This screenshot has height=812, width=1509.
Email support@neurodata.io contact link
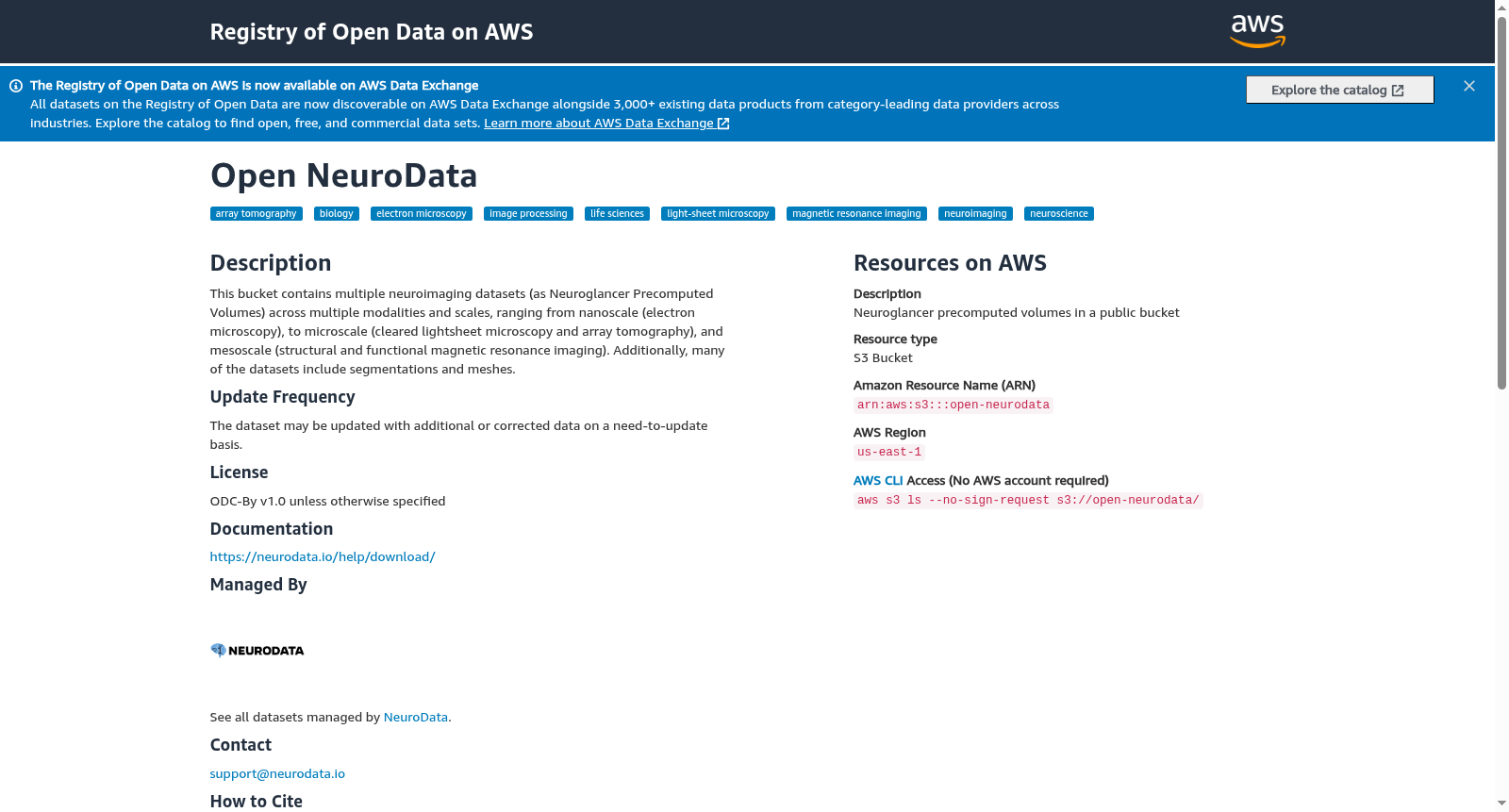pos(277,773)
